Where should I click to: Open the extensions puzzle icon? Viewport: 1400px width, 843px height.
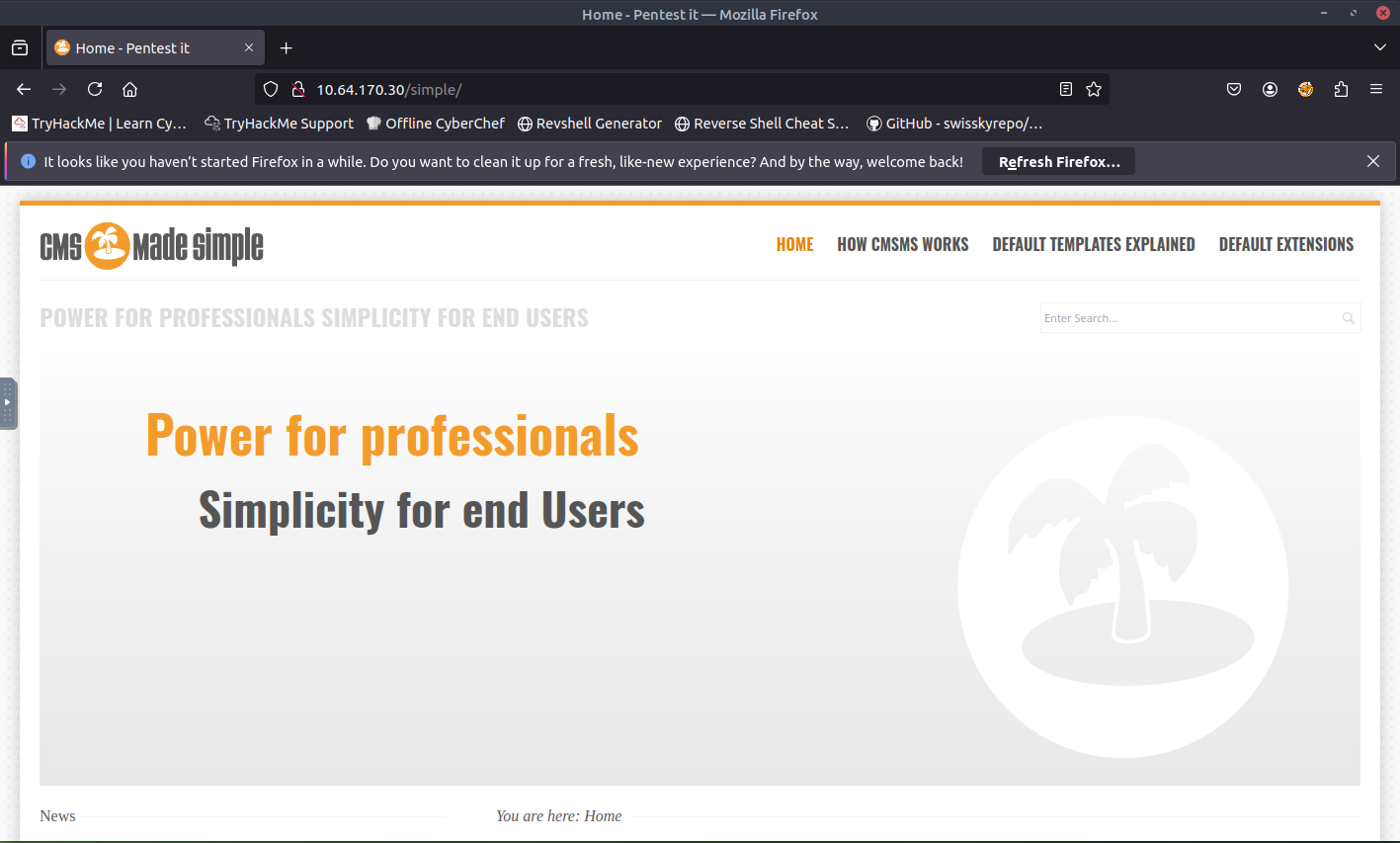1341,89
